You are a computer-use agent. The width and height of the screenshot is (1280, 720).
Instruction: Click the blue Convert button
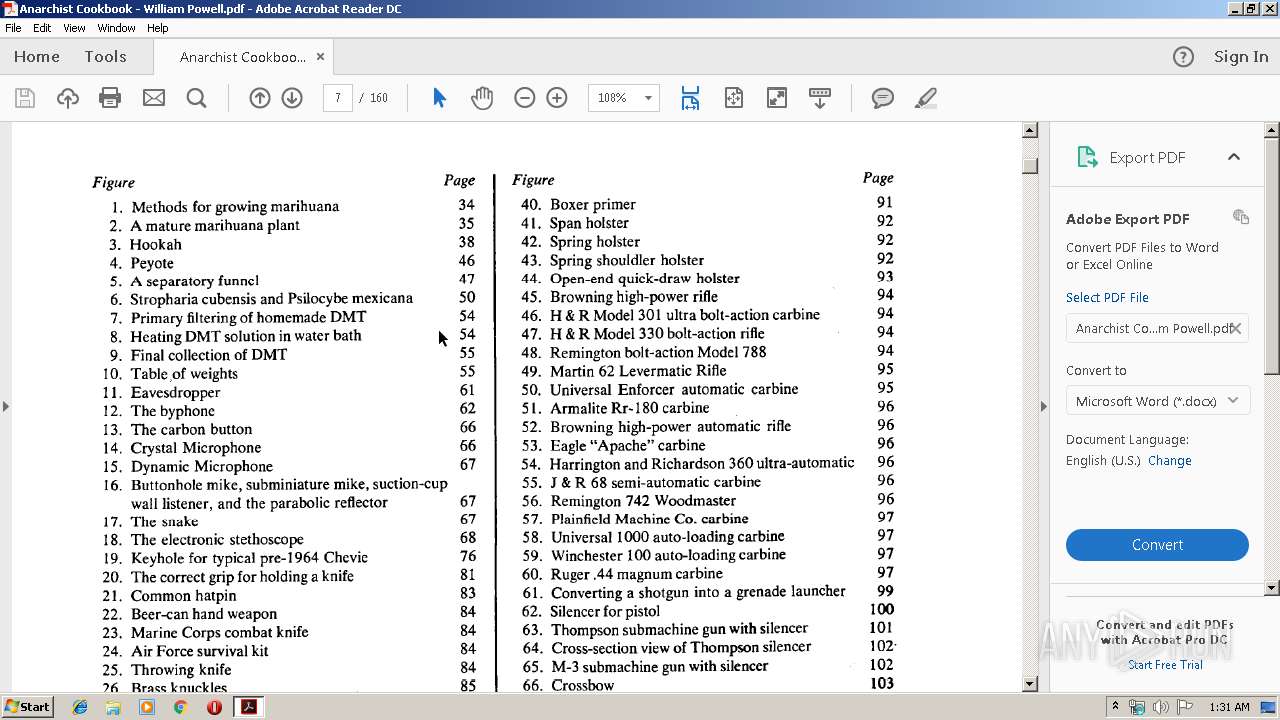click(x=1157, y=545)
